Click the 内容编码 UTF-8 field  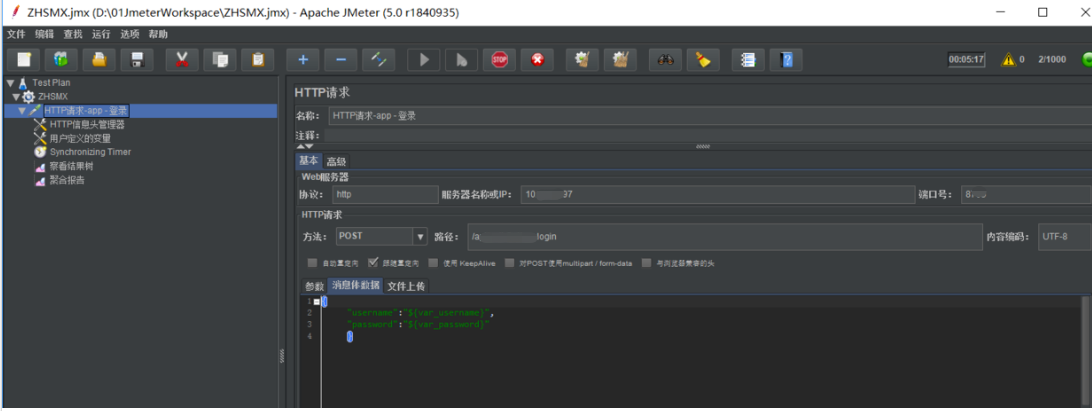[1065, 237]
